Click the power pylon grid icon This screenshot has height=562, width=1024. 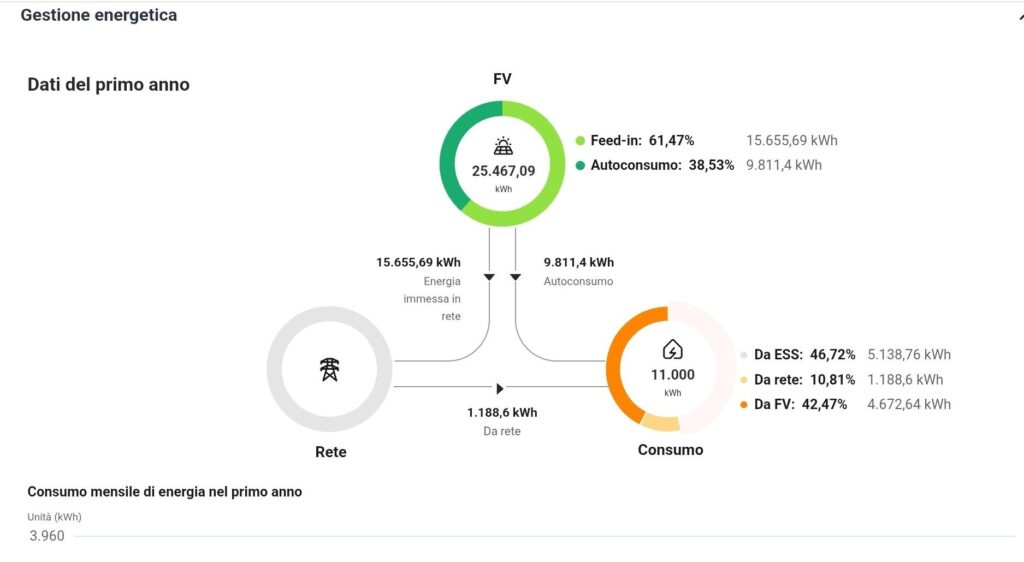click(330, 369)
